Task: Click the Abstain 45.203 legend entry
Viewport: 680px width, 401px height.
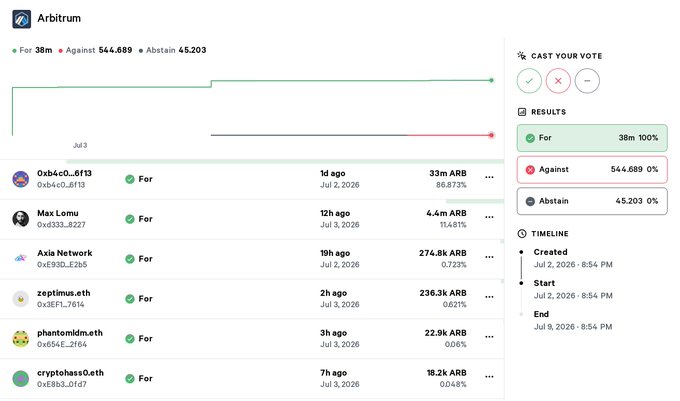Action: tap(173, 50)
